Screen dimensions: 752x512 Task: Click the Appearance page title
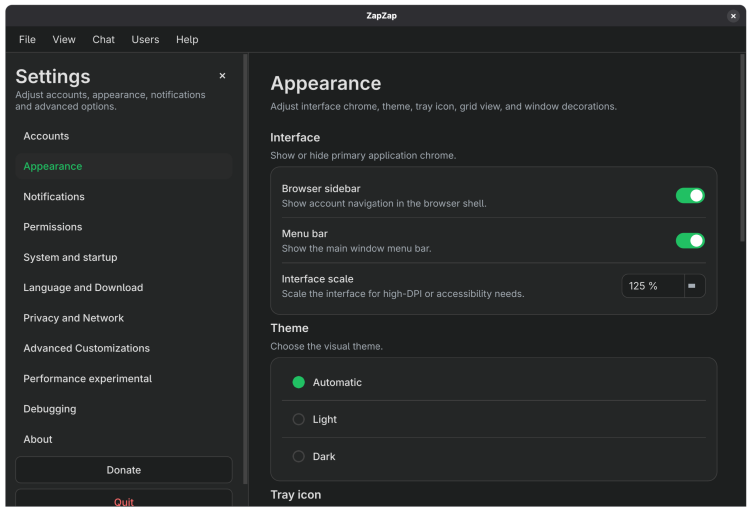point(326,83)
